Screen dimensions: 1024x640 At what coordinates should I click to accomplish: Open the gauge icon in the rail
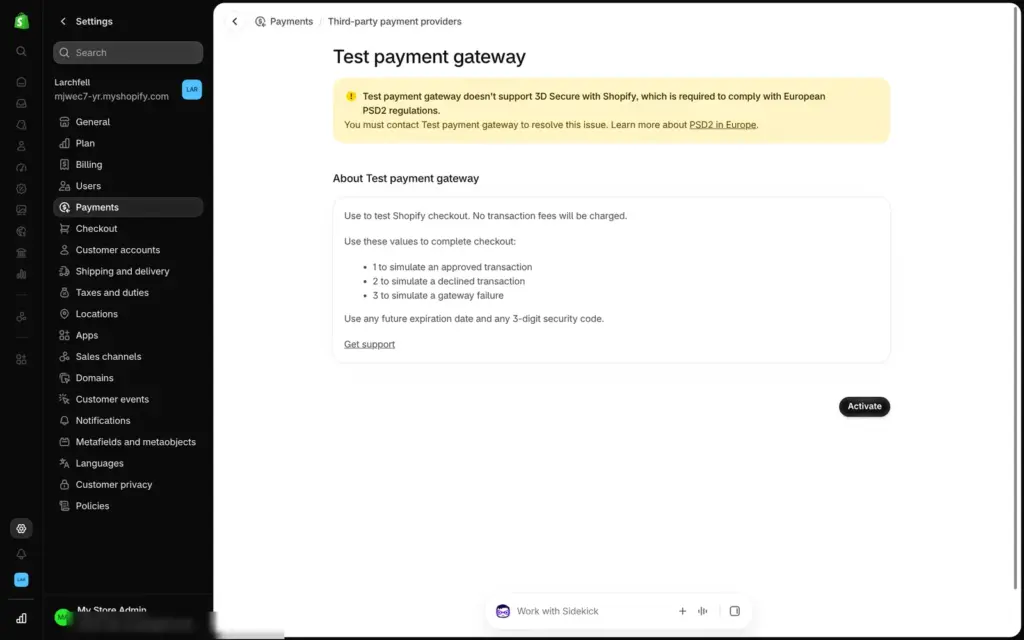(21, 167)
